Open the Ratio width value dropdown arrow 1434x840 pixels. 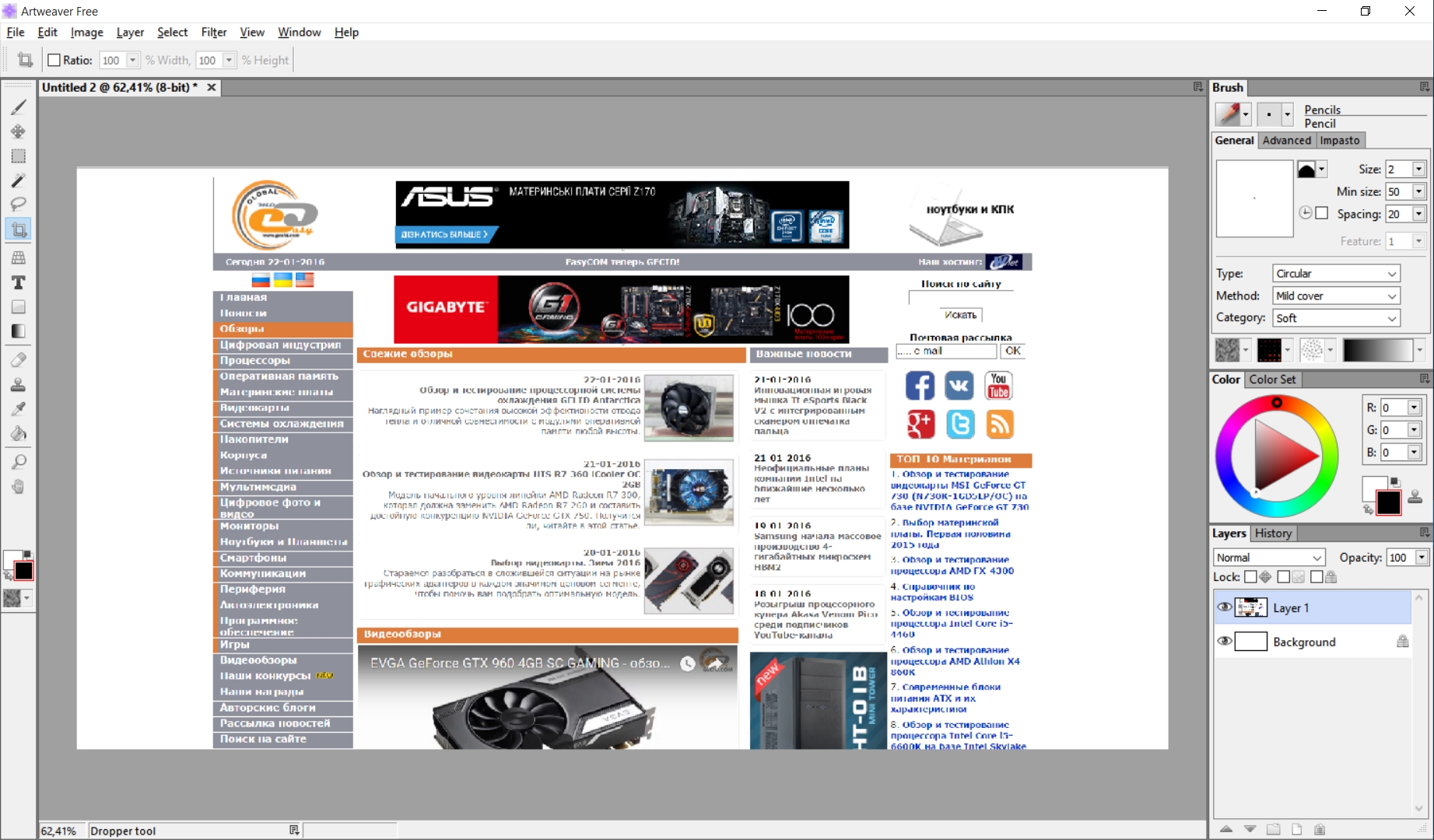click(x=132, y=60)
